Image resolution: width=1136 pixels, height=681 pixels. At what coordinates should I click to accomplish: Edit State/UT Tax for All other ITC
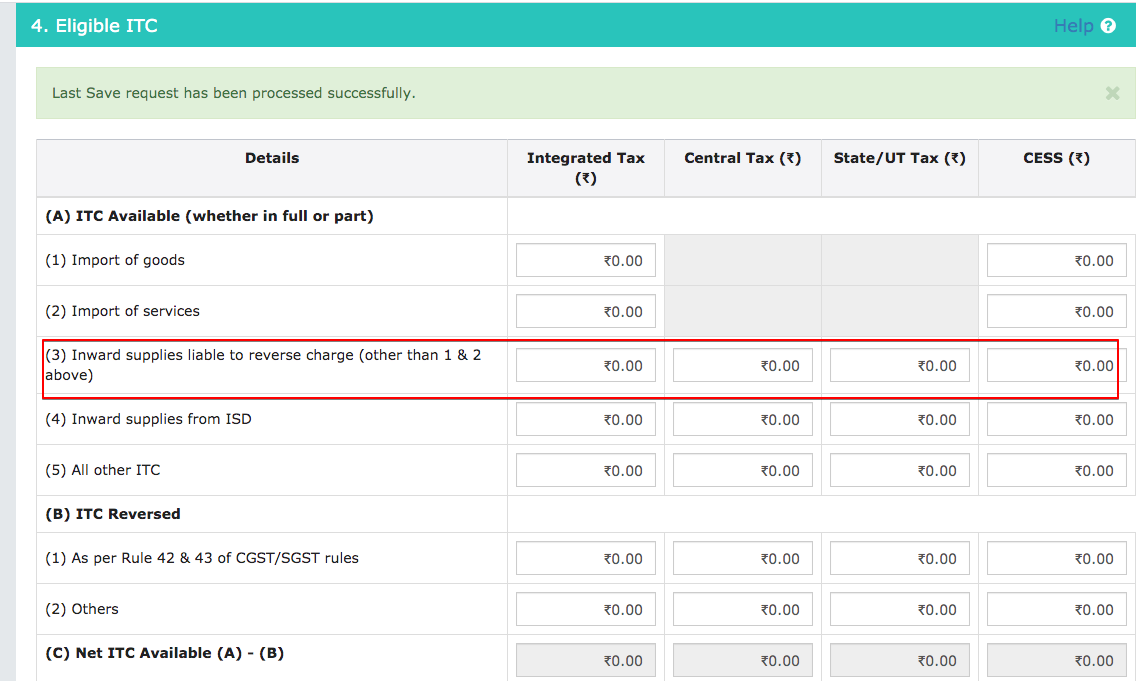[x=900, y=470]
